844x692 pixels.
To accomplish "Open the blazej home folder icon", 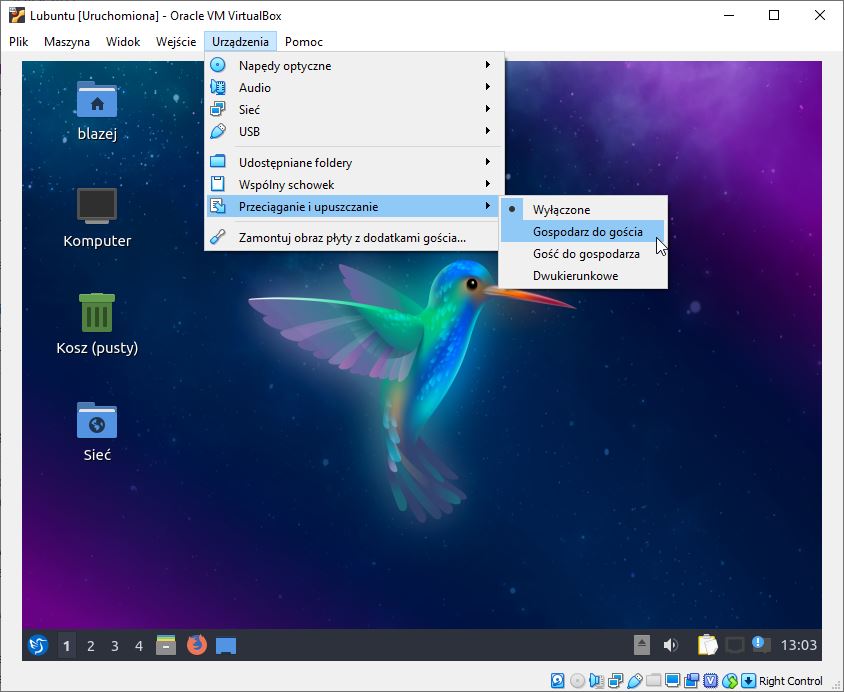I will coord(97,100).
